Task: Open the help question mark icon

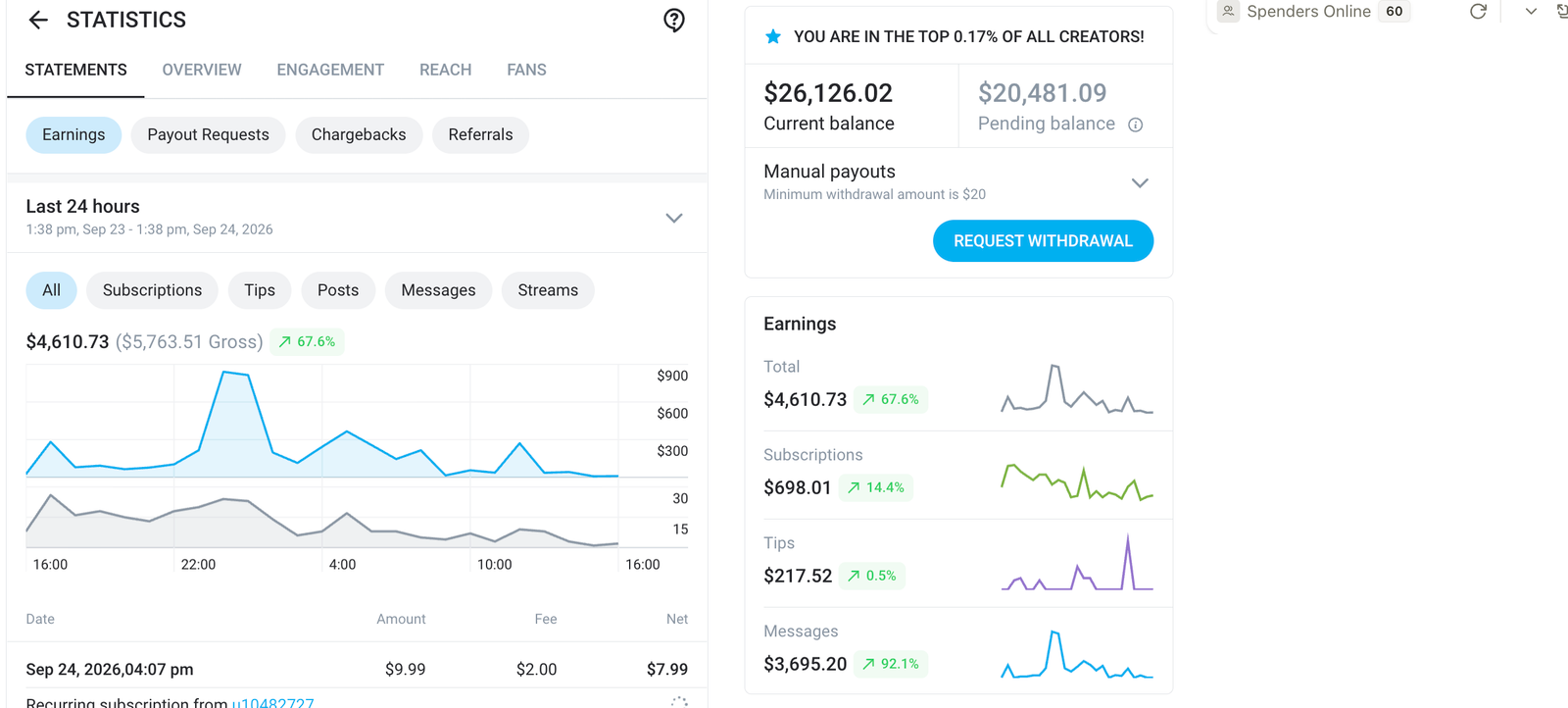Action: click(x=674, y=21)
